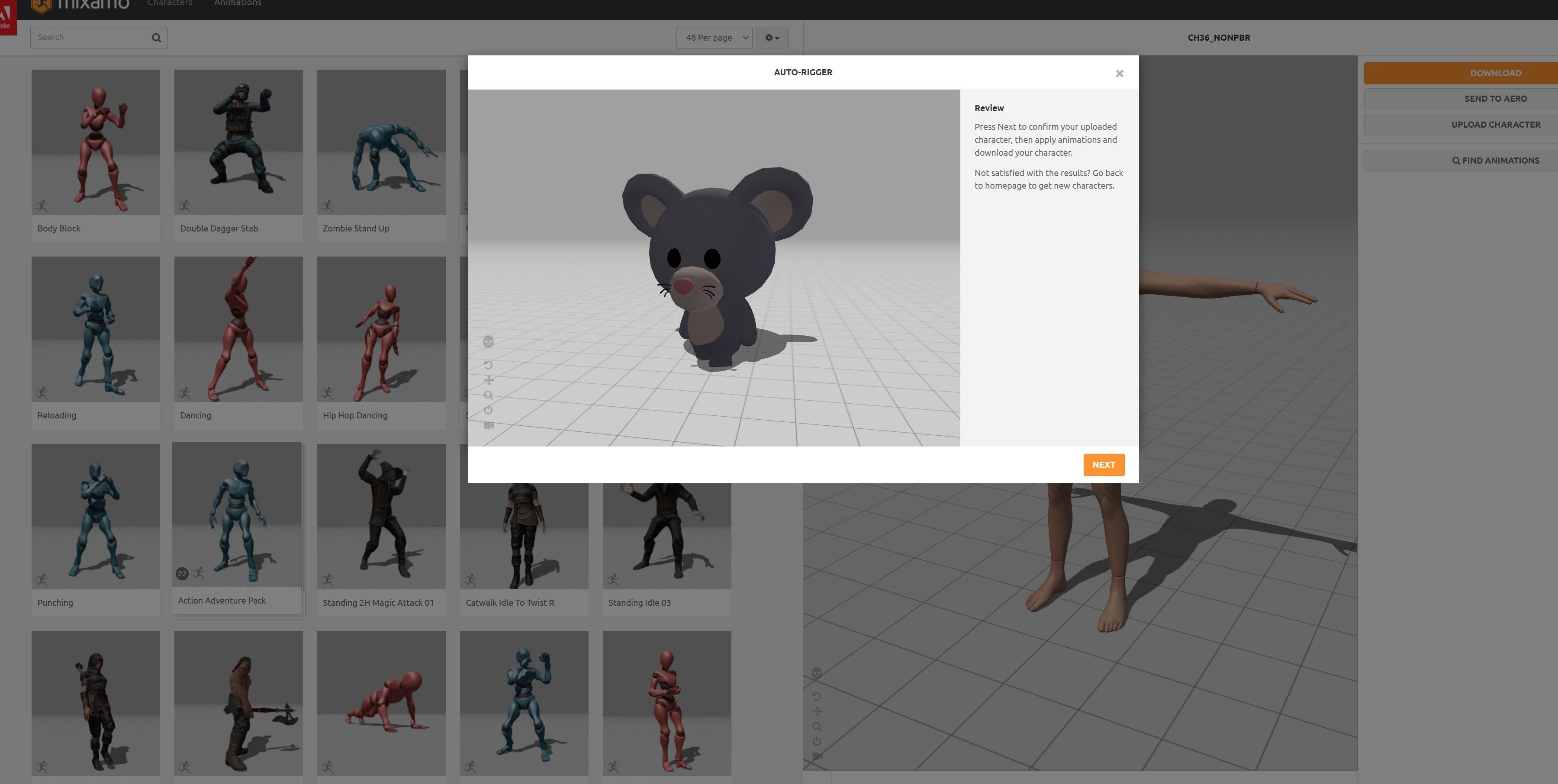The width and height of the screenshot is (1558, 784).
Task: Select the axe warrior animation thumbnail
Action: (238, 704)
